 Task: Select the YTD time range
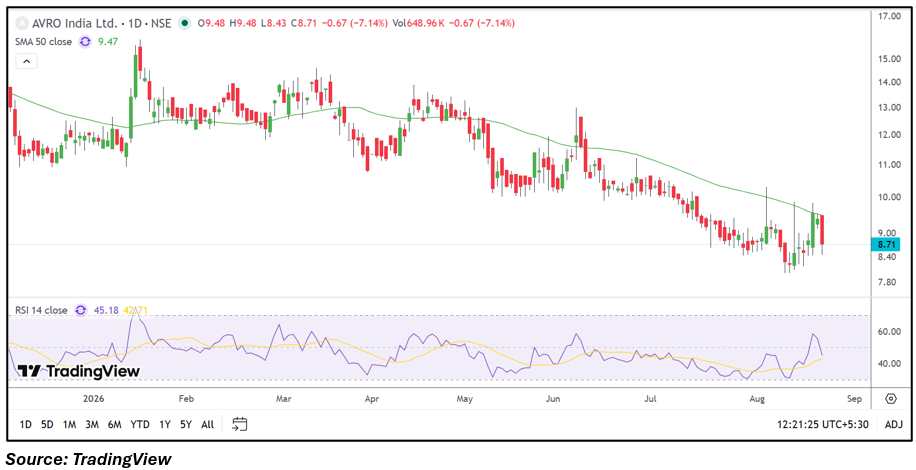(140, 424)
